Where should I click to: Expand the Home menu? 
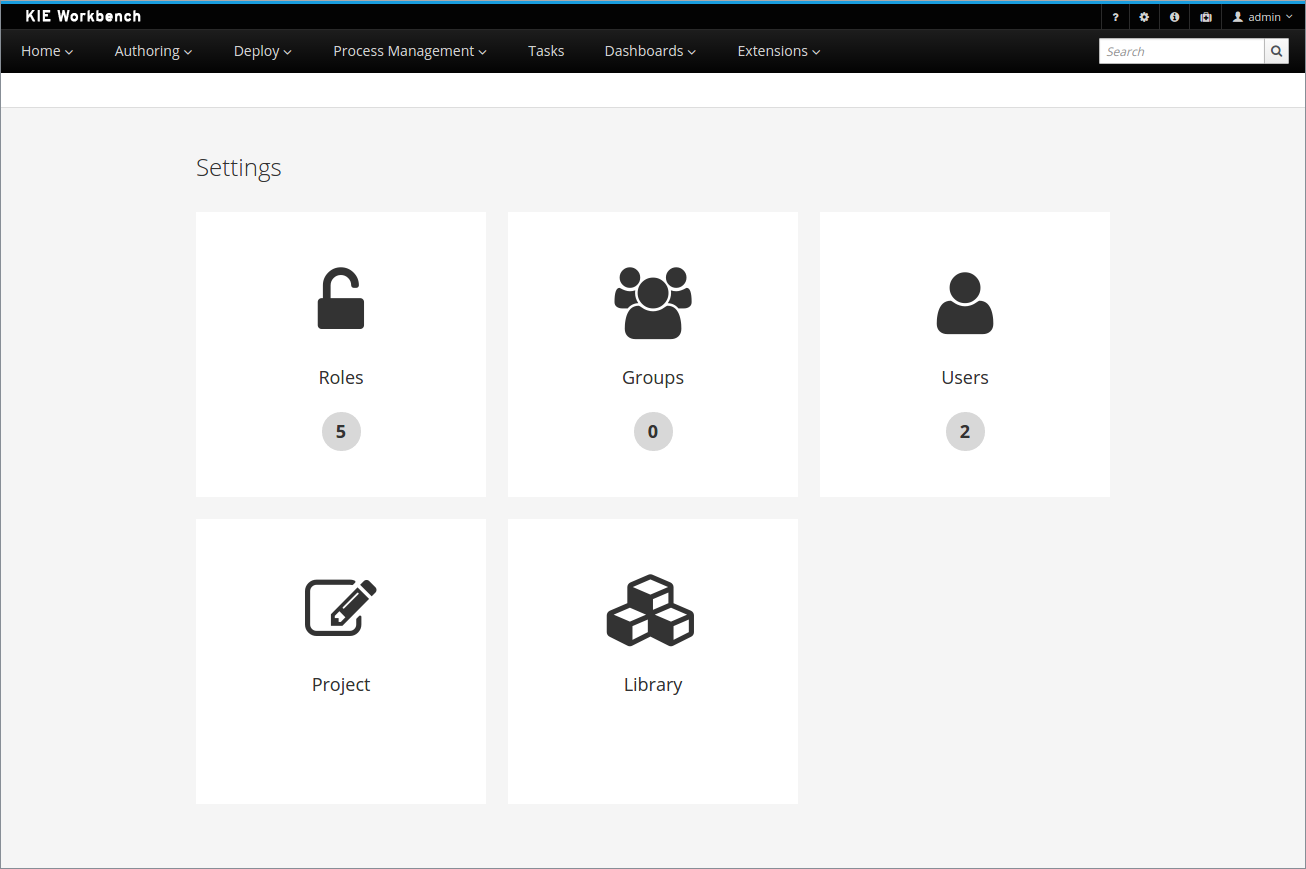pyautogui.click(x=47, y=51)
